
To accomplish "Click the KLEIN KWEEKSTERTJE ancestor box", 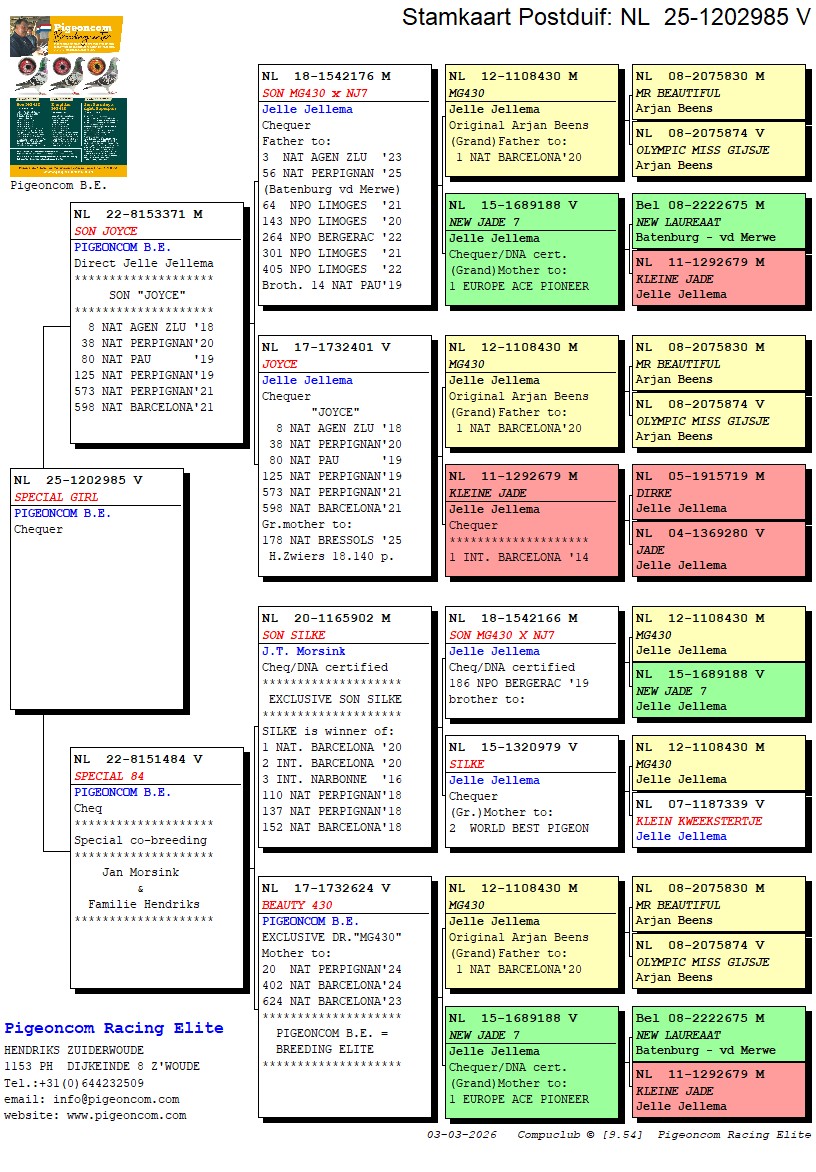I will pyautogui.click(x=718, y=820).
